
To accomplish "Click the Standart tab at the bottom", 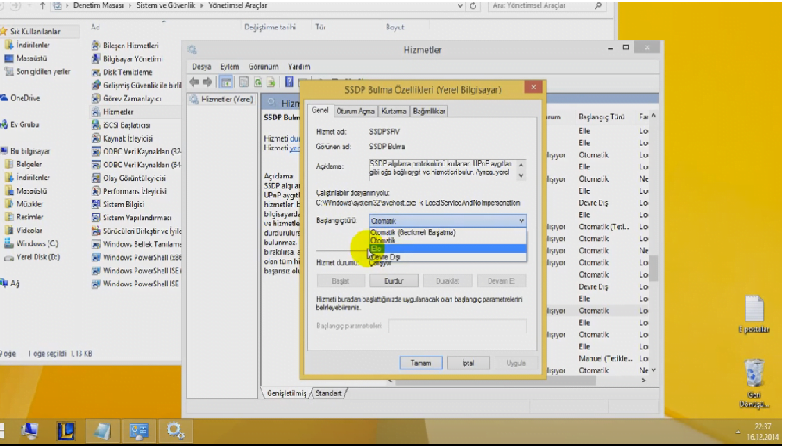I will click(328, 393).
